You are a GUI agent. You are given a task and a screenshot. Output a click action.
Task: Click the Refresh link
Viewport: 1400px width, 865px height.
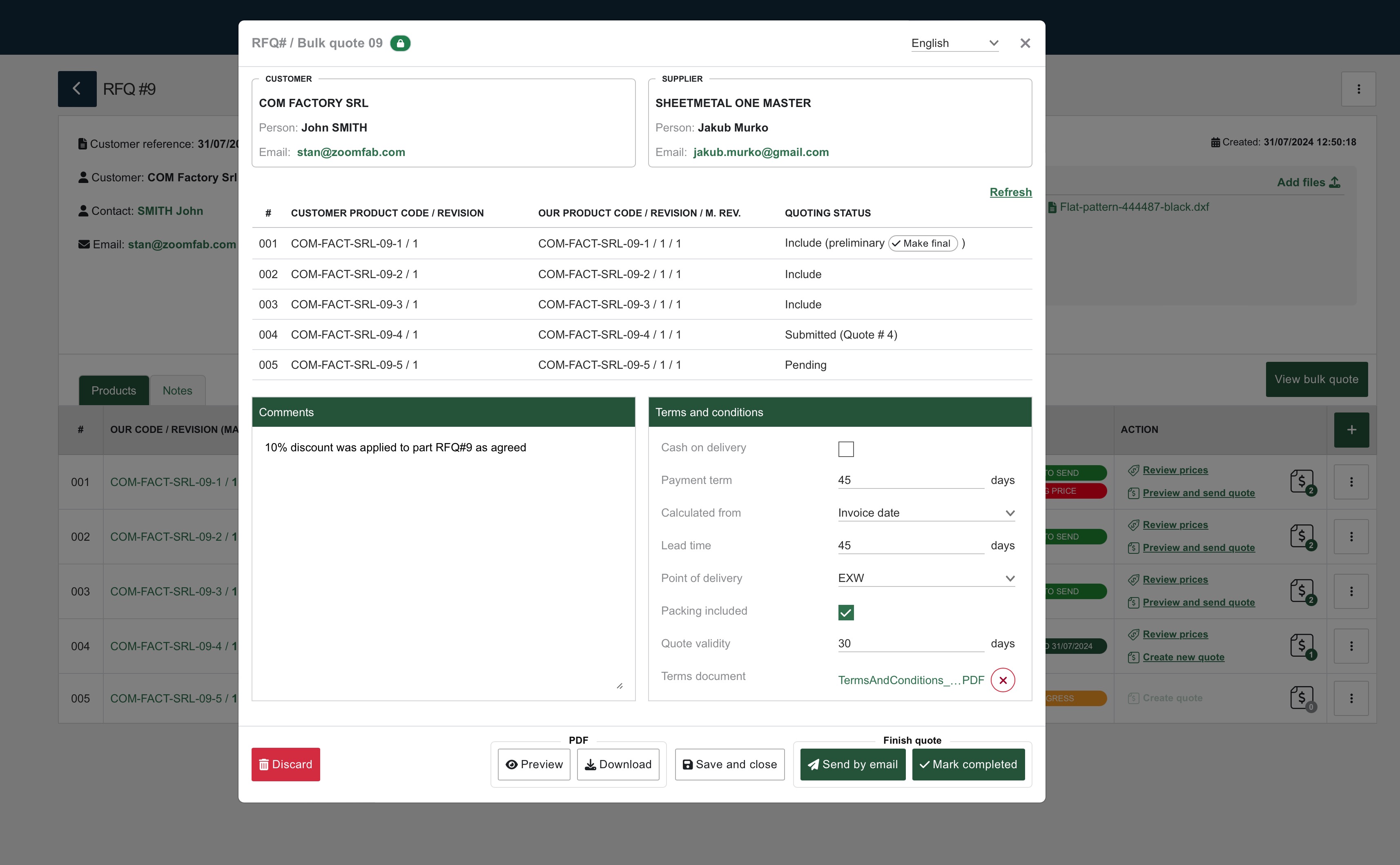pos(1010,192)
